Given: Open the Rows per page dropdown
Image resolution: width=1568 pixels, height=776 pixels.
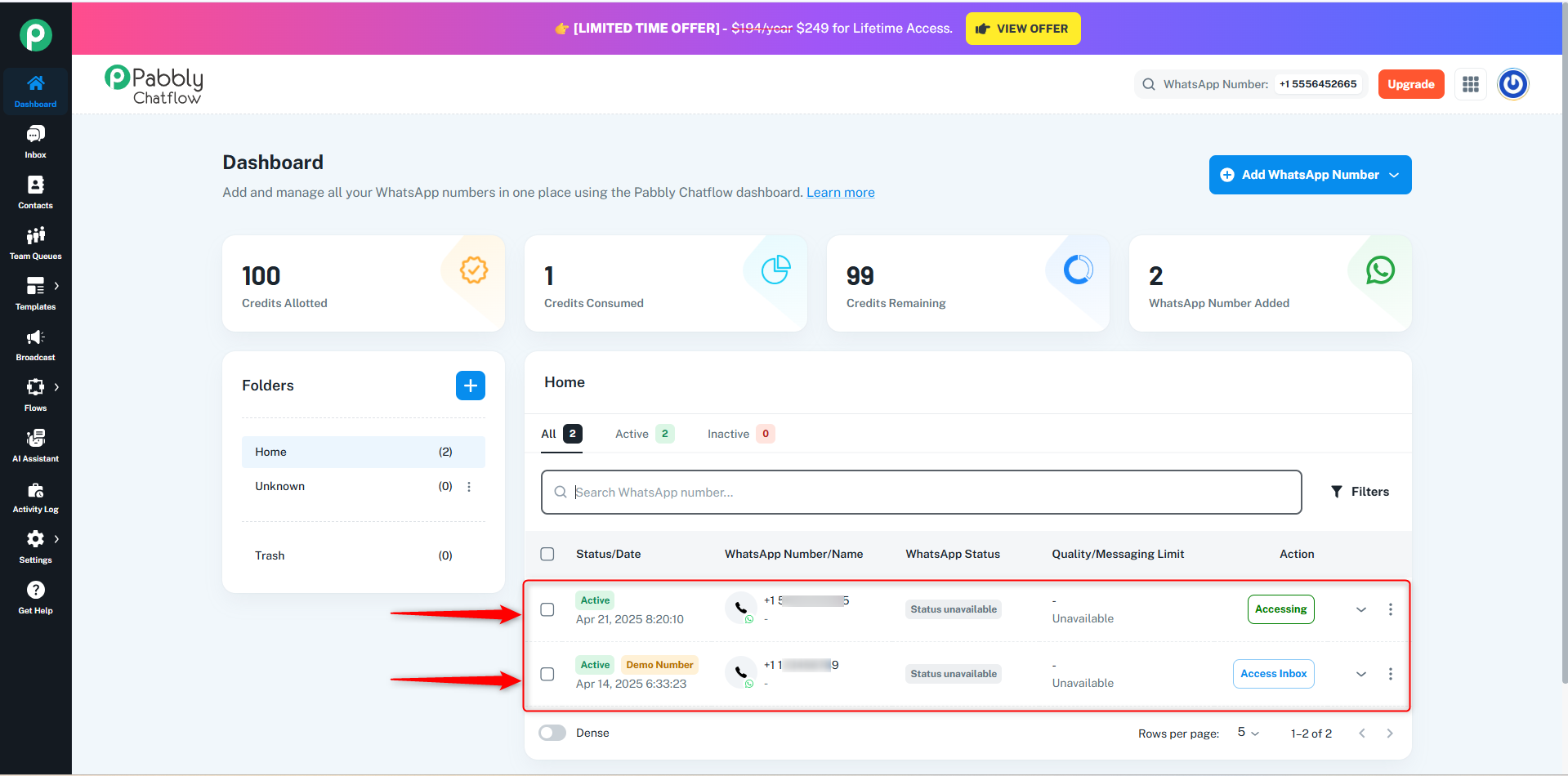Looking at the screenshot, I should [x=1248, y=733].
